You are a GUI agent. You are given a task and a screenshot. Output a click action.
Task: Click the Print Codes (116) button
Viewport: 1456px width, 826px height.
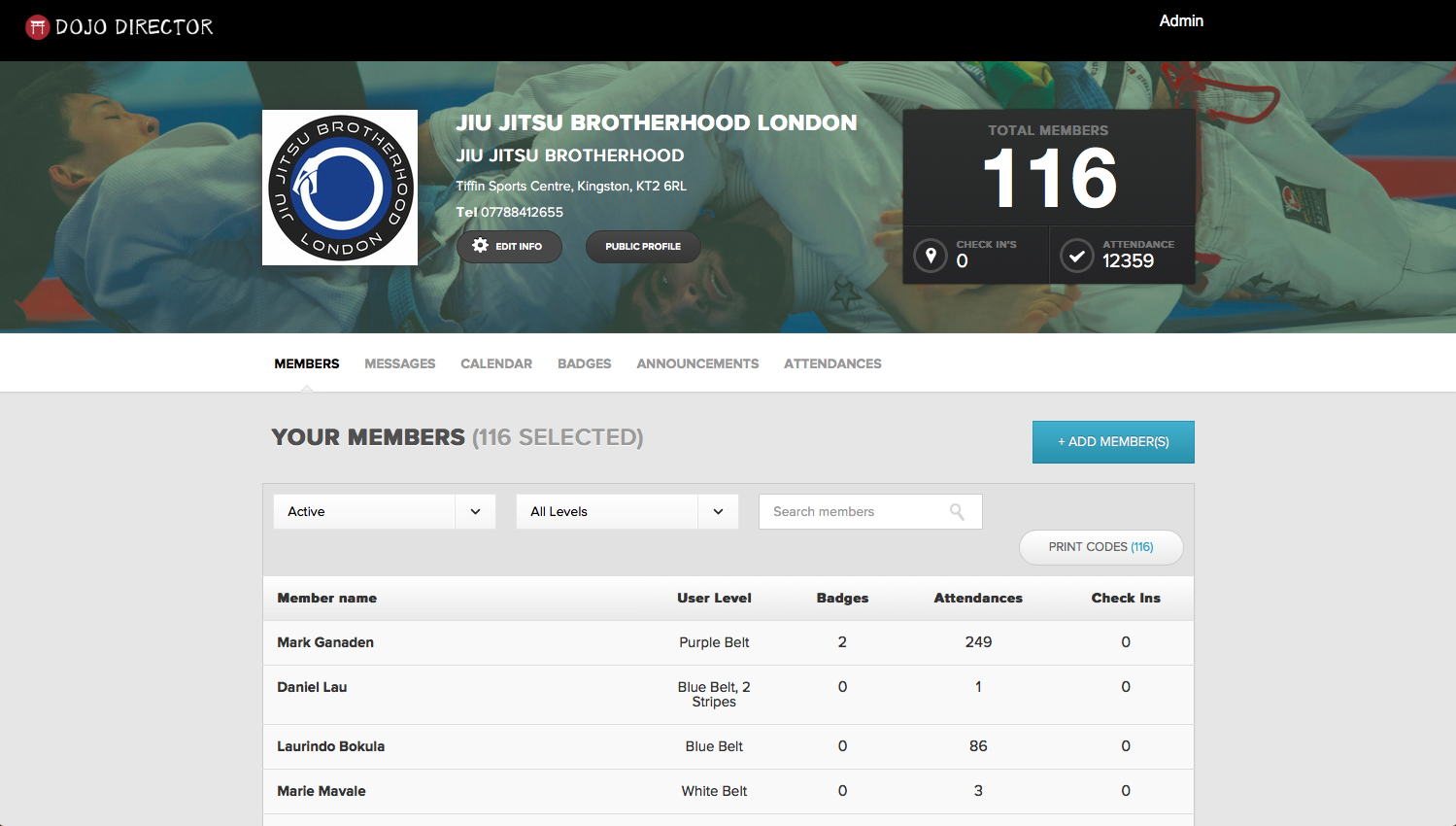pos(1100,547)
